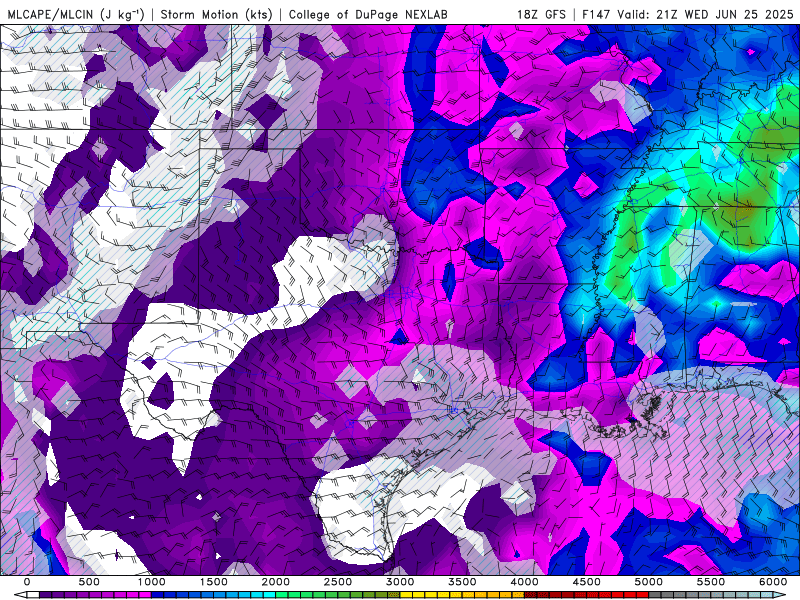Click the right arrow end of the color bar

pyautogui.click(x=780, y=595)
